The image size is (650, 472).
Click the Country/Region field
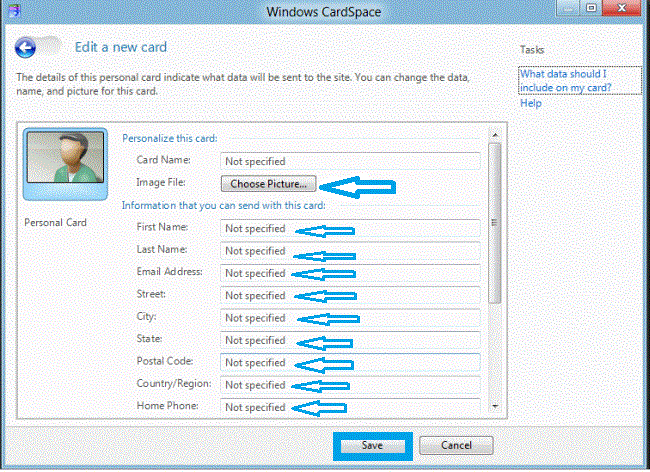350,385
